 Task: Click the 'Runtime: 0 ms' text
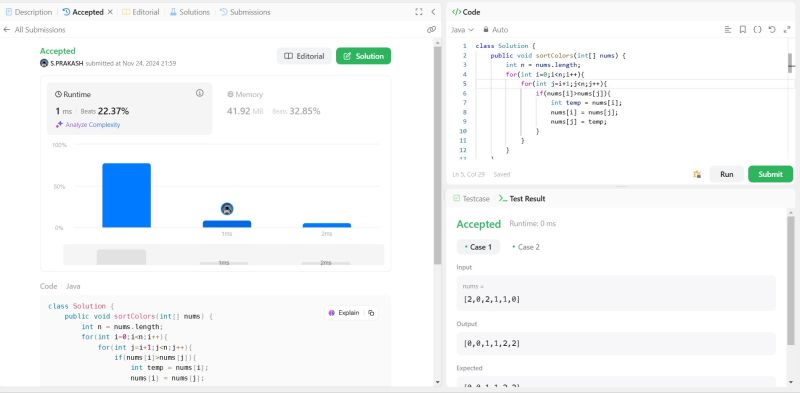pos(532,224)
